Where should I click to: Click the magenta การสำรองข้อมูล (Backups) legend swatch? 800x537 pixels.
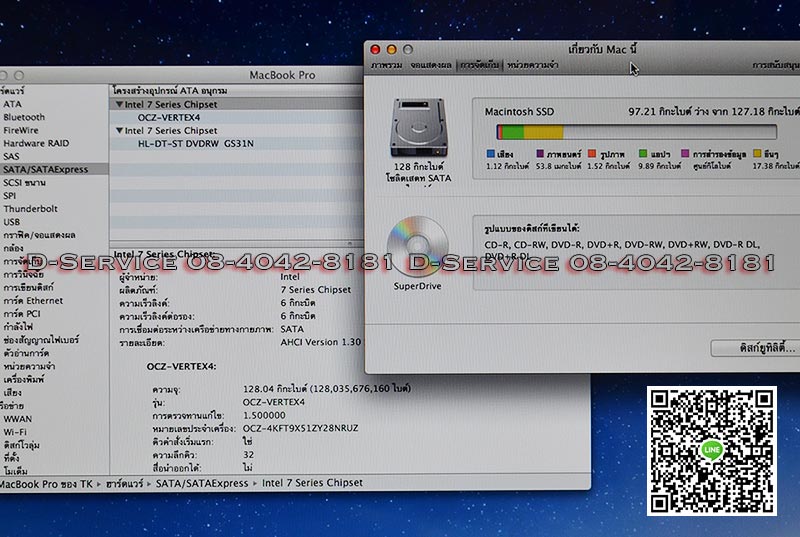(x=685, y=154)
